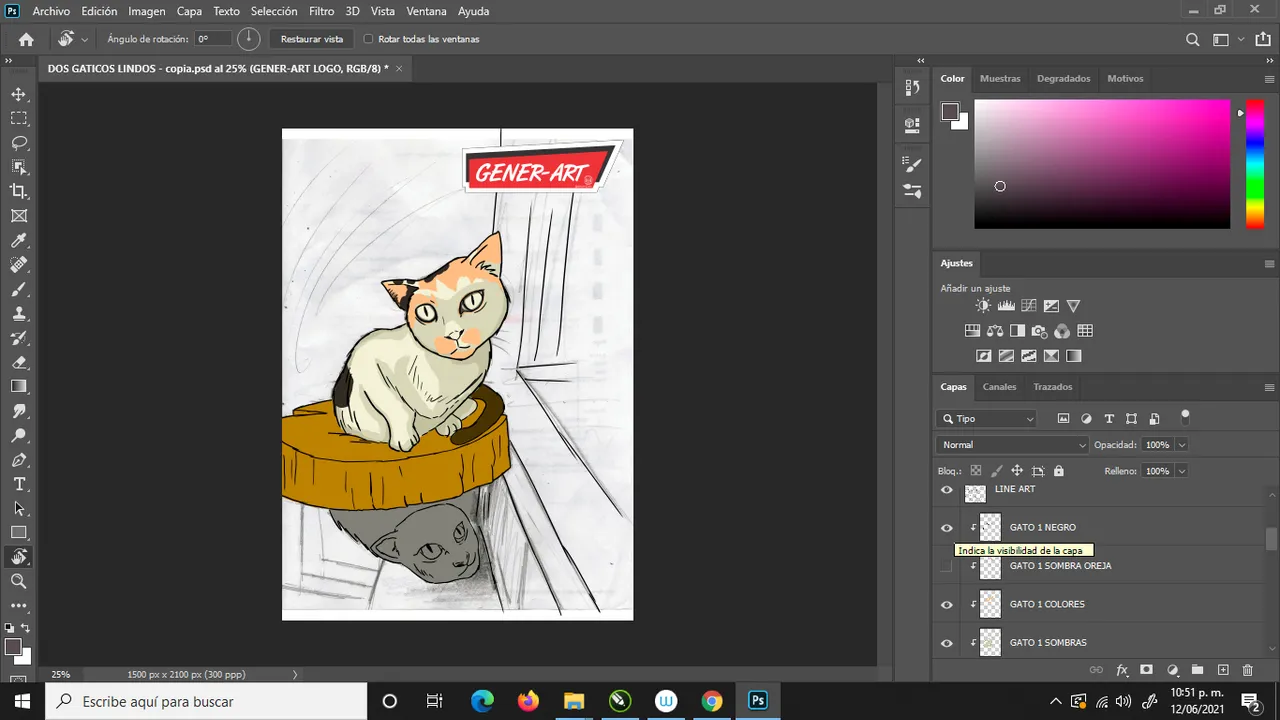1280x720 pixels.
Task: Open the Normal blend mode dropdown
Action: tap(1012, 445)
